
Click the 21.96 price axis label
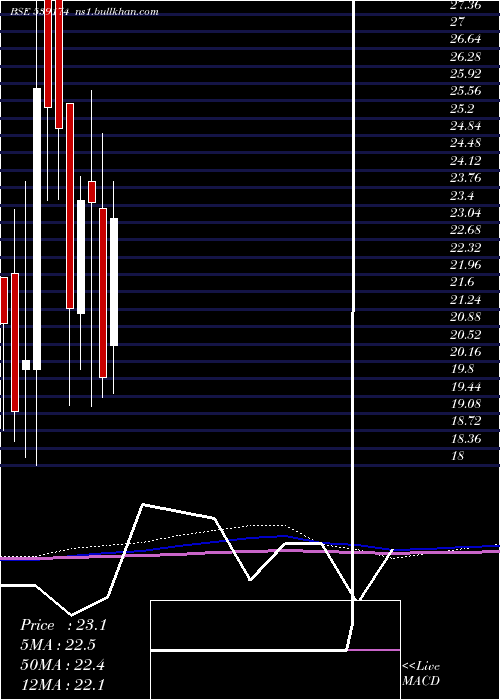[x=466, y=265]
